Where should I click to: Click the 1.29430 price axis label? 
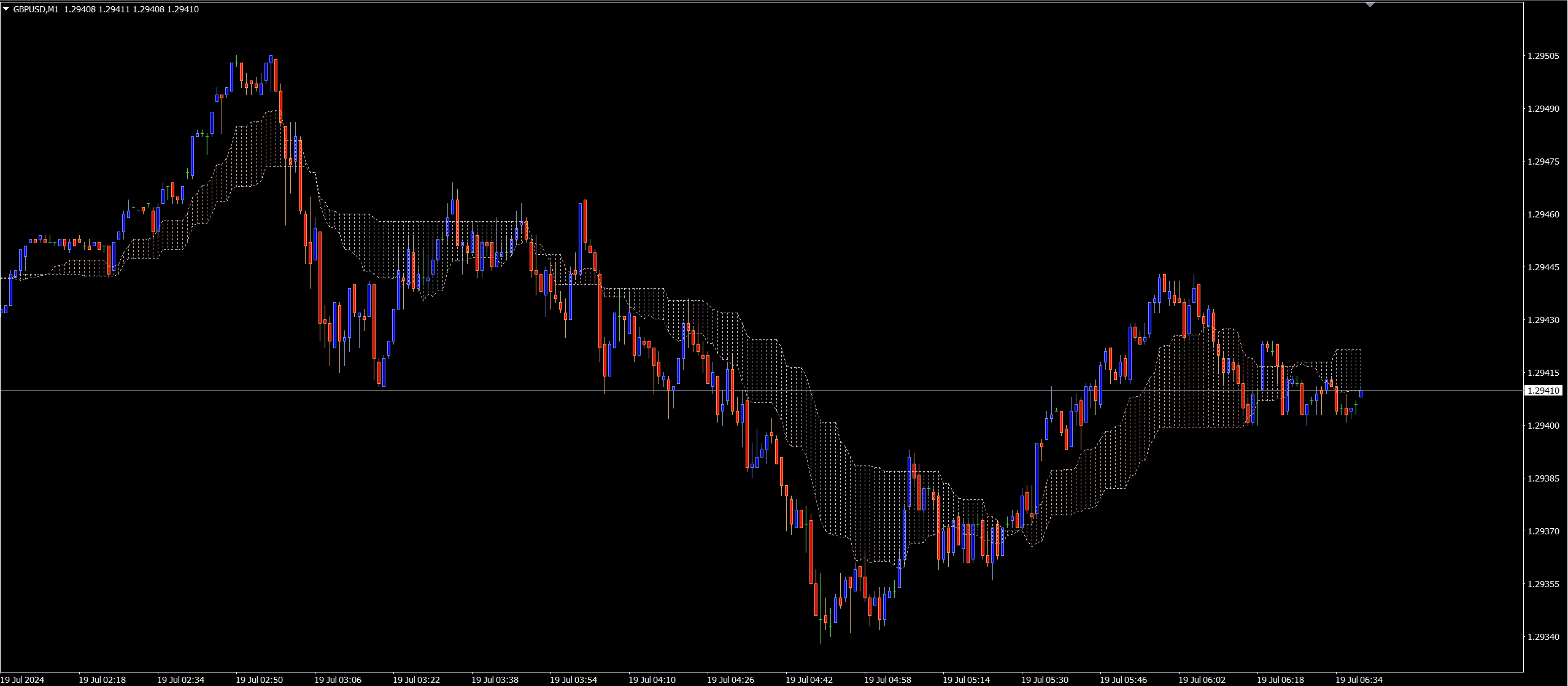tap(1542, 320)
